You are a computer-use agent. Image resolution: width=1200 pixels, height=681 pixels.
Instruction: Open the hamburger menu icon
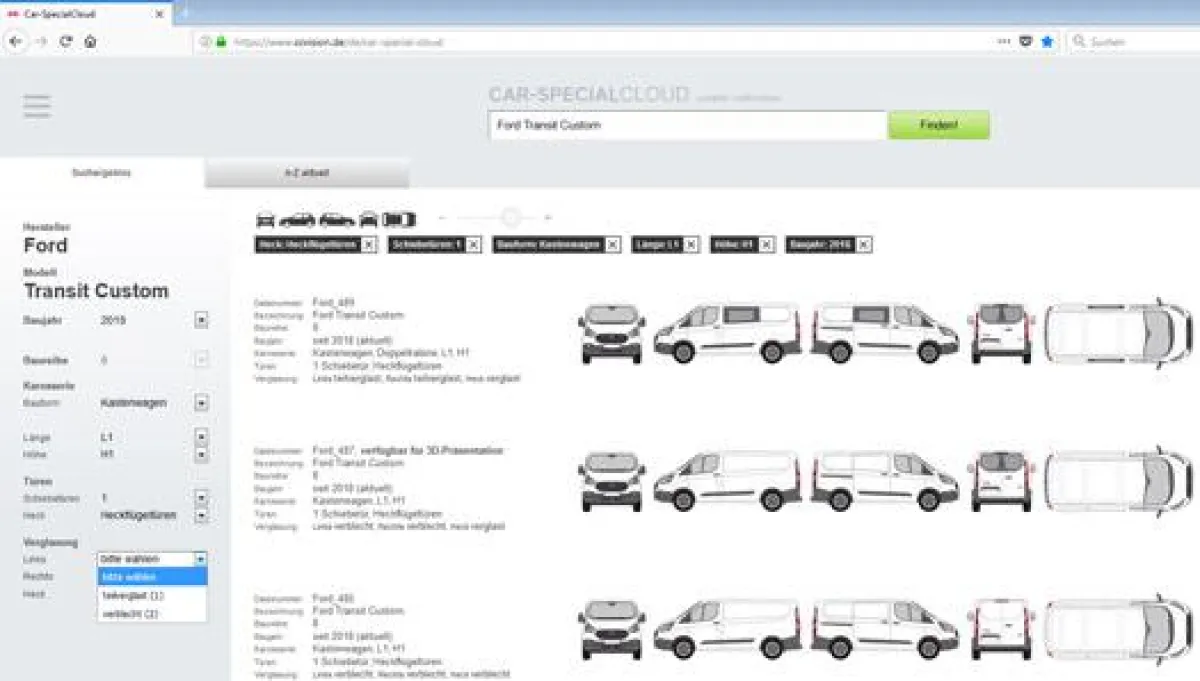coord(37,106)
